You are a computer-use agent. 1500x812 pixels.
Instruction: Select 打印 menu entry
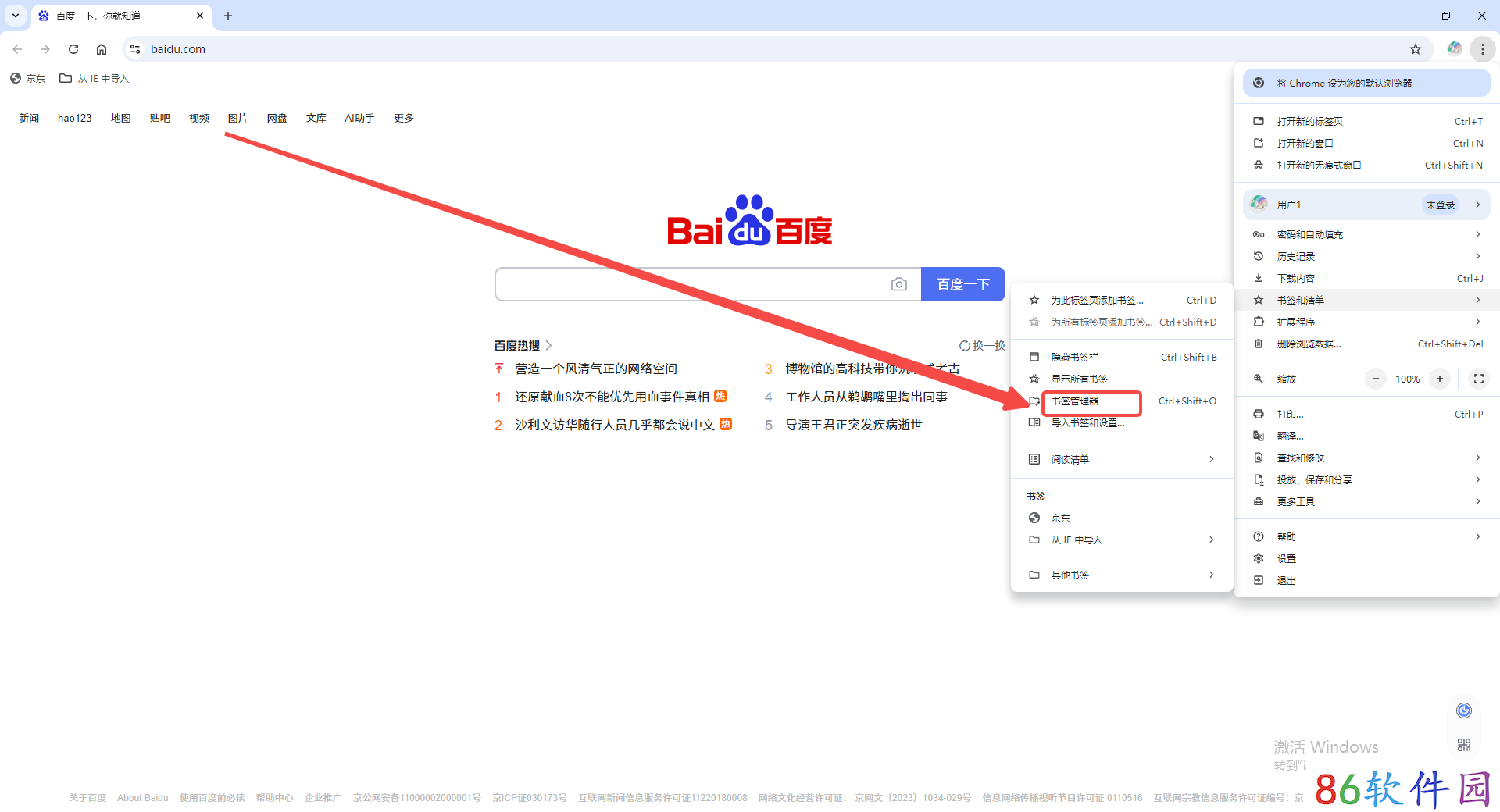point(1366,414)
